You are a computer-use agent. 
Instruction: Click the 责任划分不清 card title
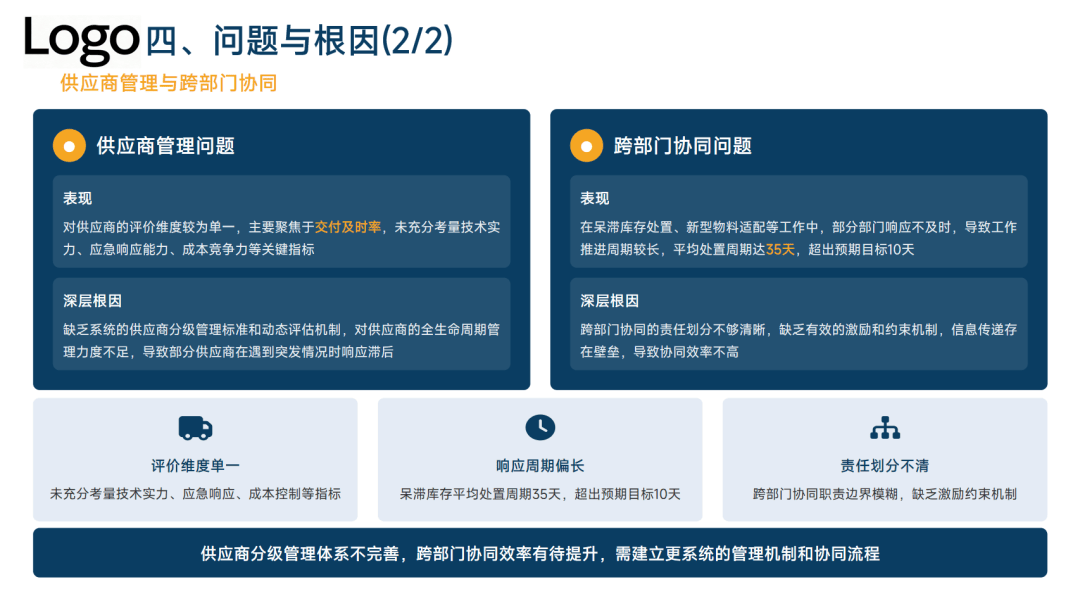click(885, 466)
